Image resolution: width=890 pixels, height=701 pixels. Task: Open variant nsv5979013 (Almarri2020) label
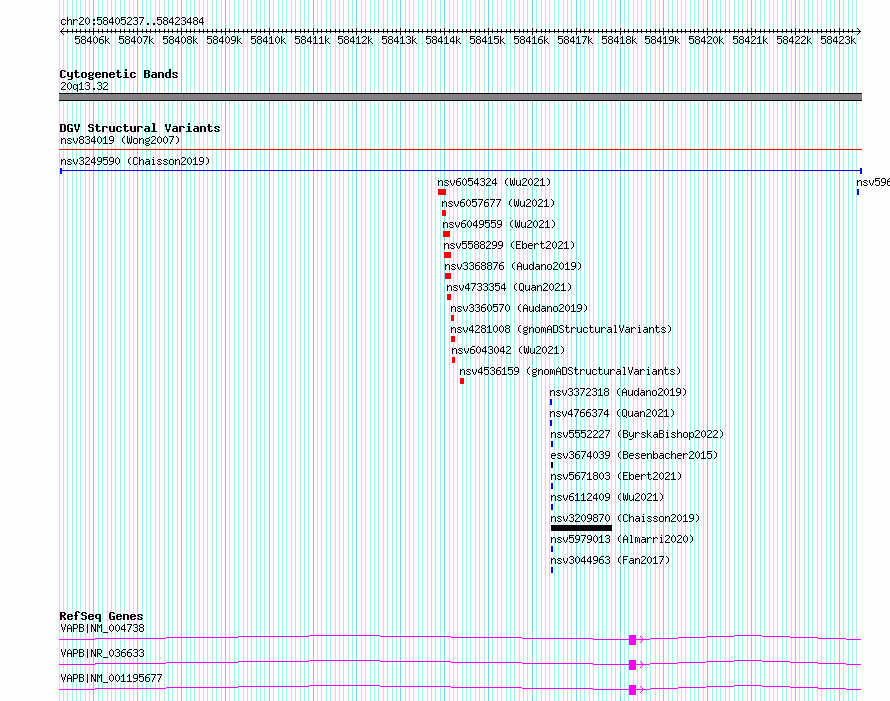pyautogui.click(x=622, y=539)
